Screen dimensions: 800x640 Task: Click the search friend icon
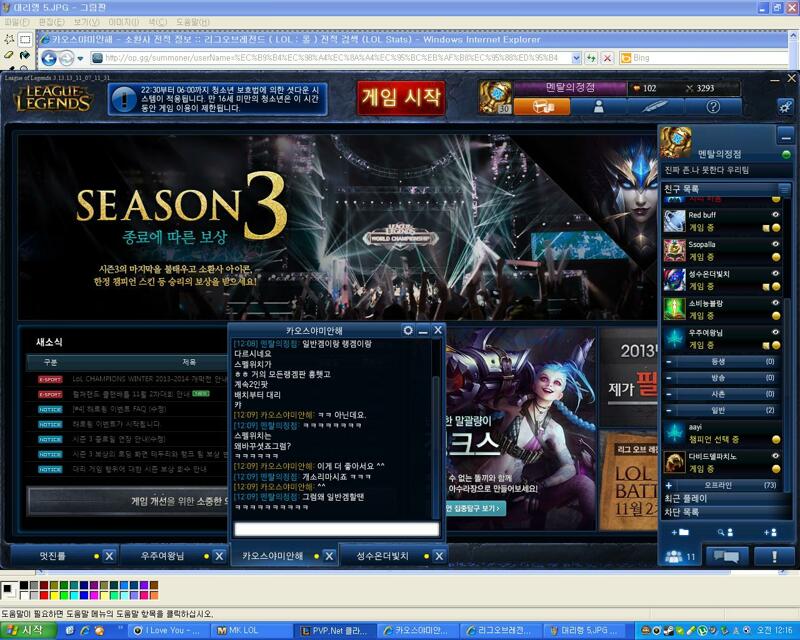coord(725,532)
